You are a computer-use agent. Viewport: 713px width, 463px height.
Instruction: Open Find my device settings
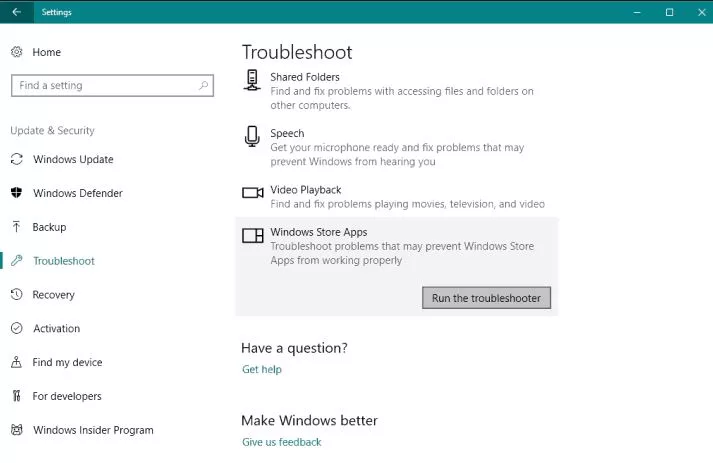tap(67, 362)
